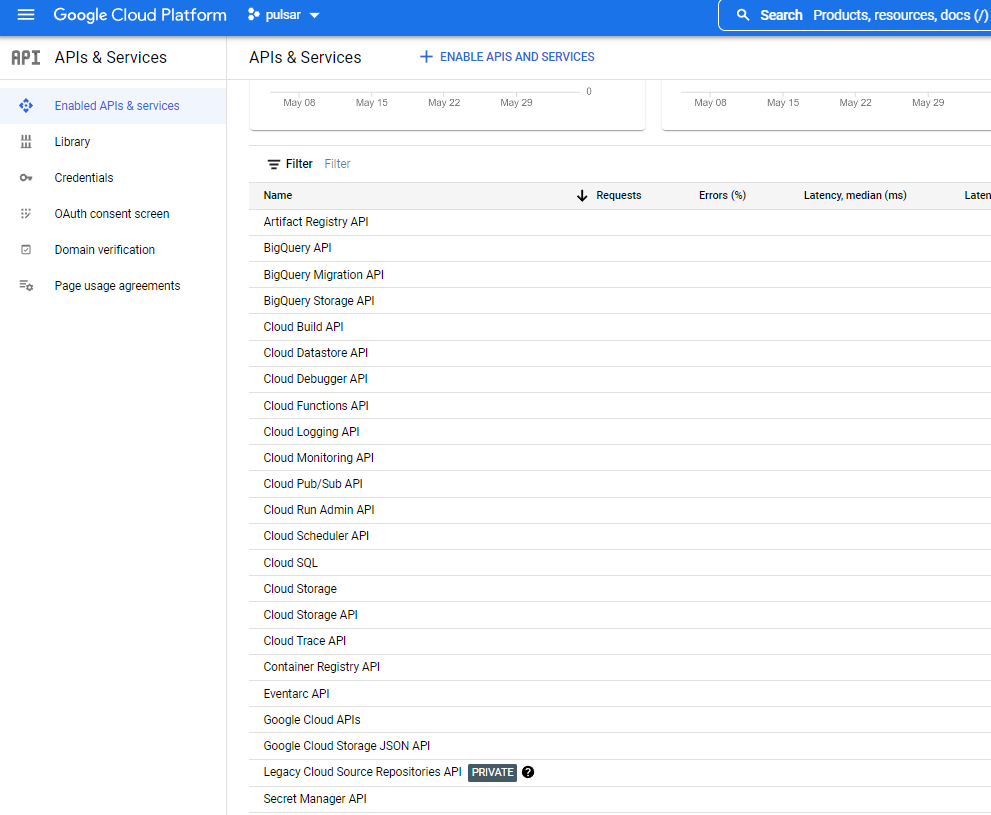Open BigQuery Migration API entry

620,275
